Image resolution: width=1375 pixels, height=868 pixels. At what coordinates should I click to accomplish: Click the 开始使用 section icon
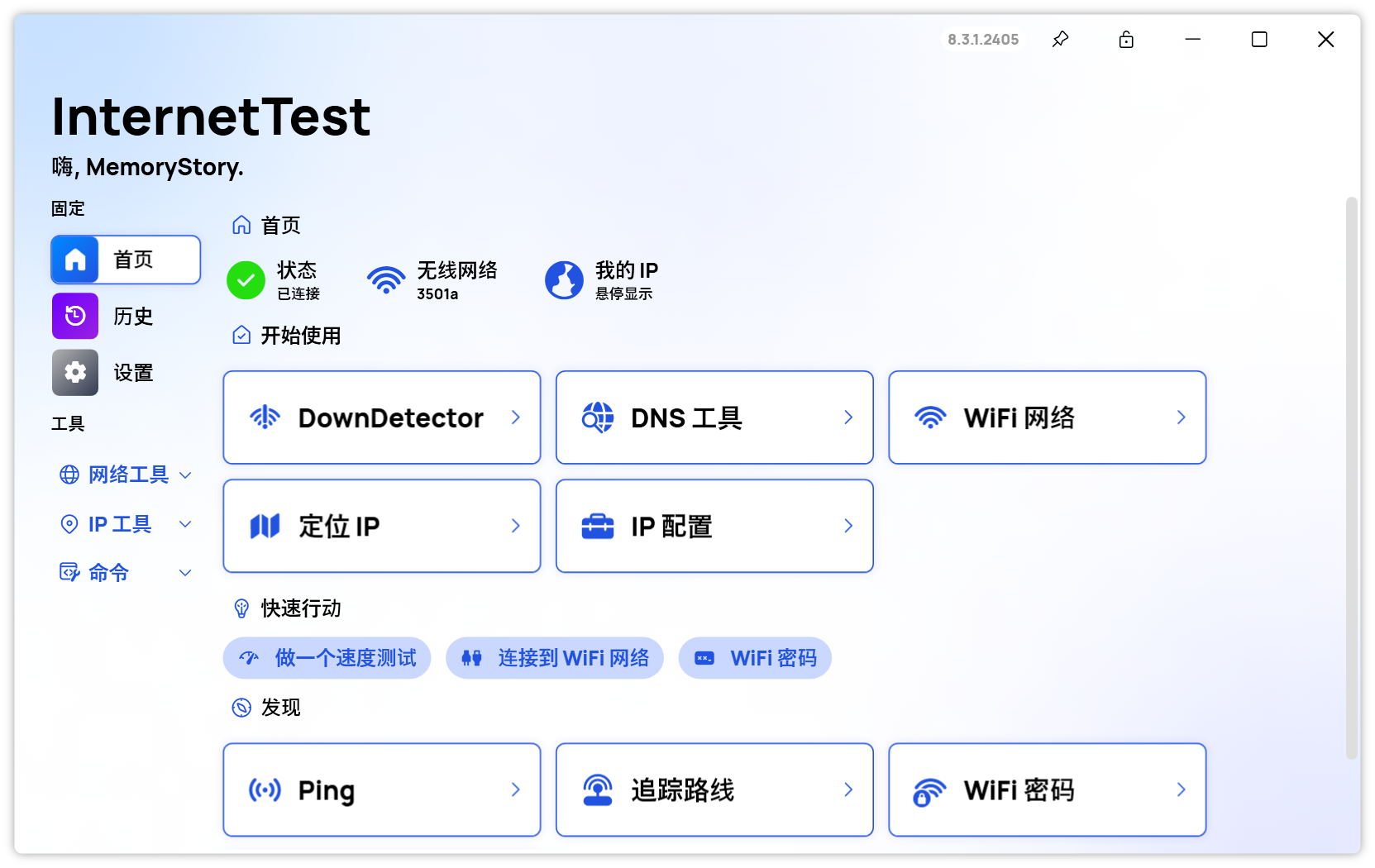(x=241, y=335)
